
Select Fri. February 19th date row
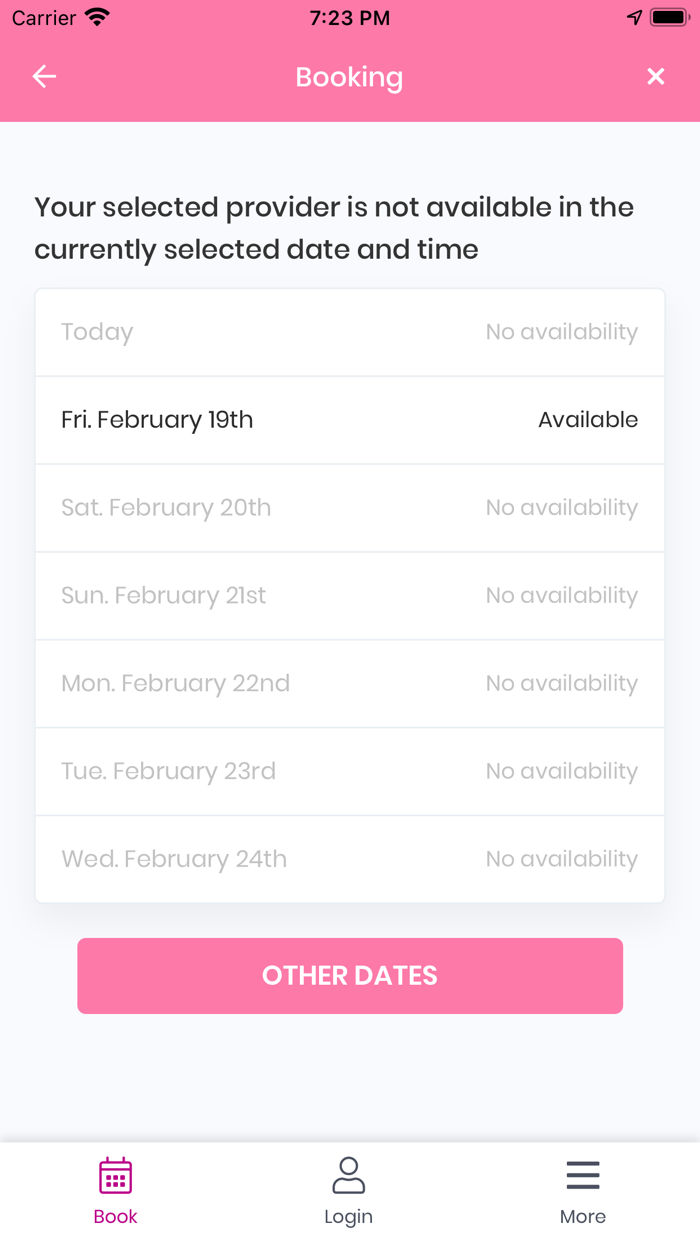tap(157, 420)
